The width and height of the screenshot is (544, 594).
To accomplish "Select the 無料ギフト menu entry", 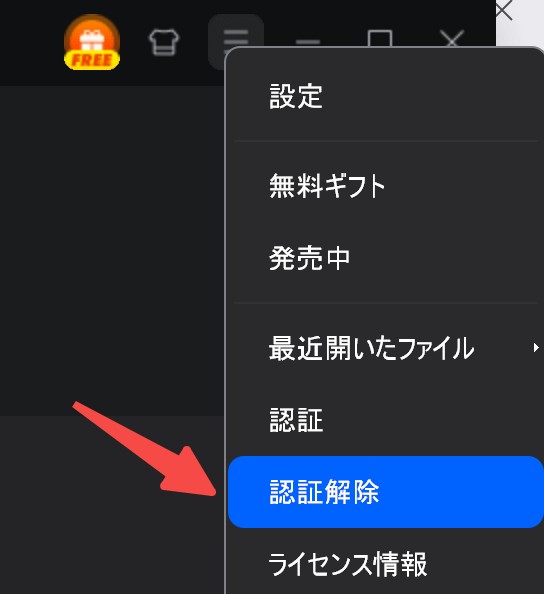I will tap(386, 186).
